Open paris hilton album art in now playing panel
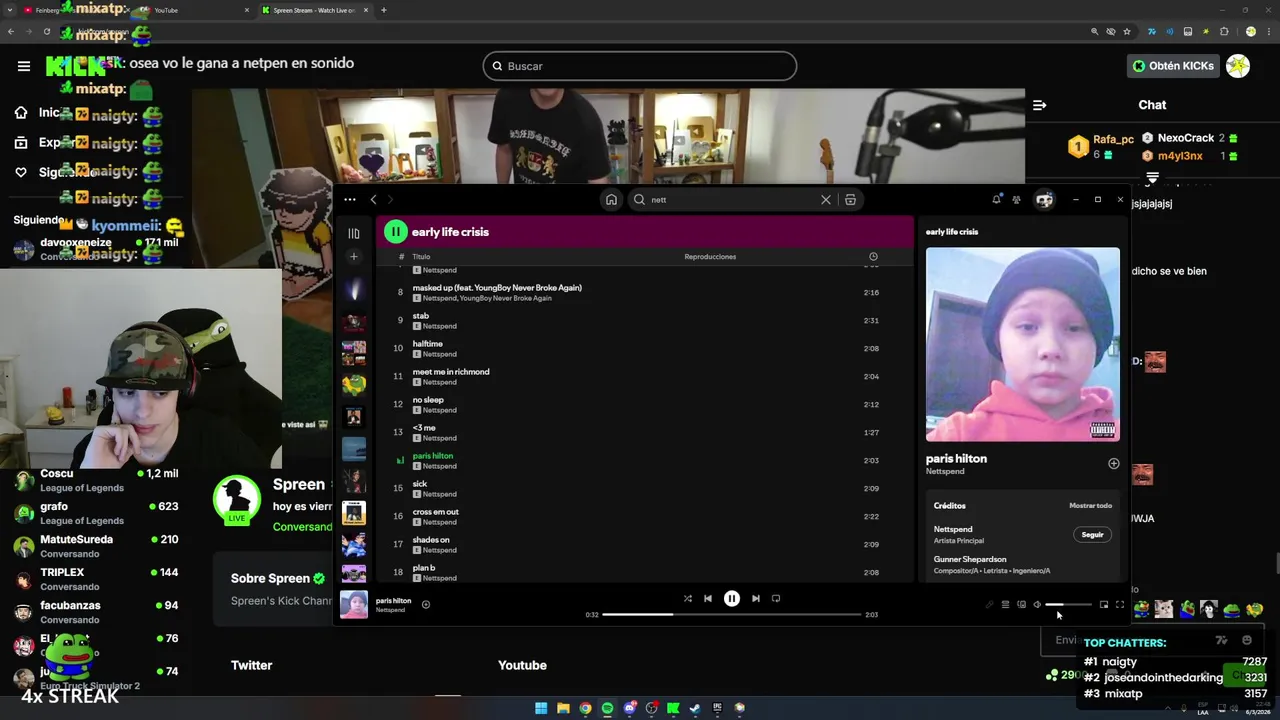Screen dimensions: 1280x720 click(1022, 344)
